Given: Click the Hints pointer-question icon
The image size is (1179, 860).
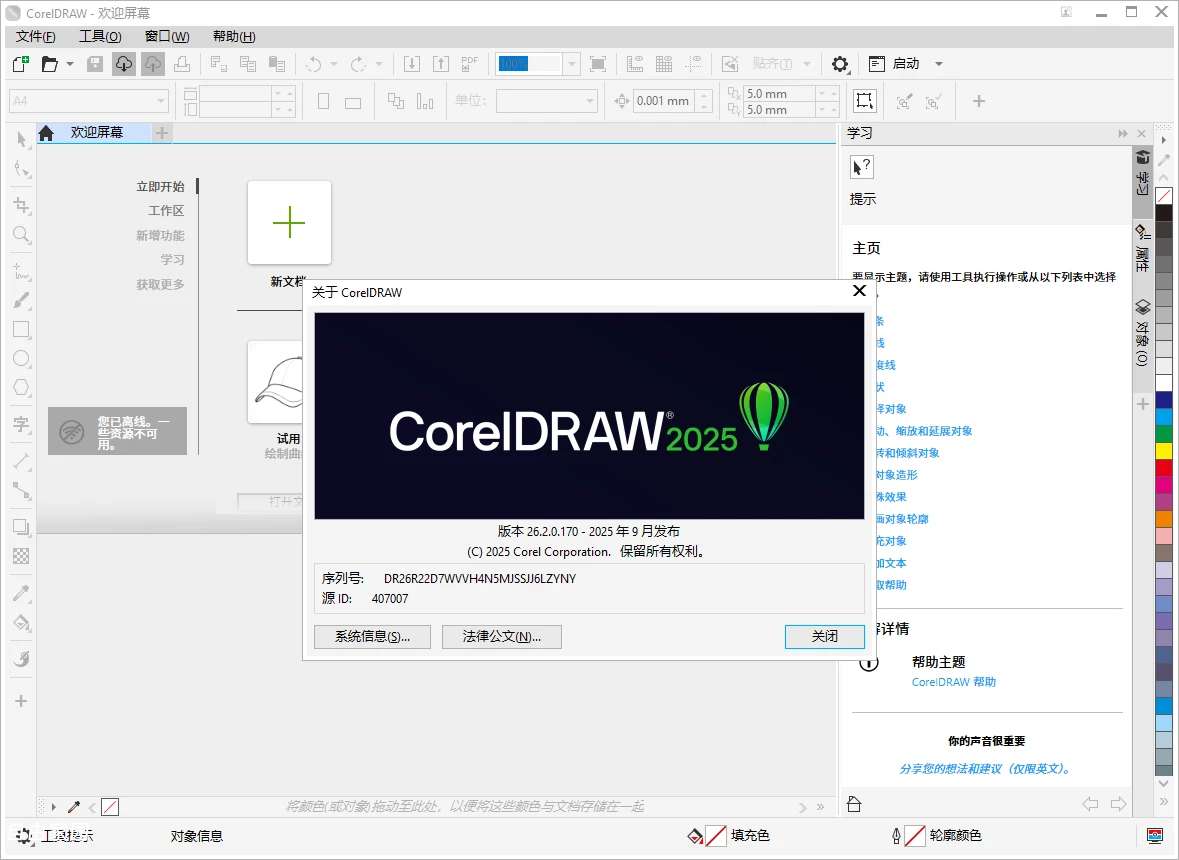Looking at the screenshot, I should 862,167.
